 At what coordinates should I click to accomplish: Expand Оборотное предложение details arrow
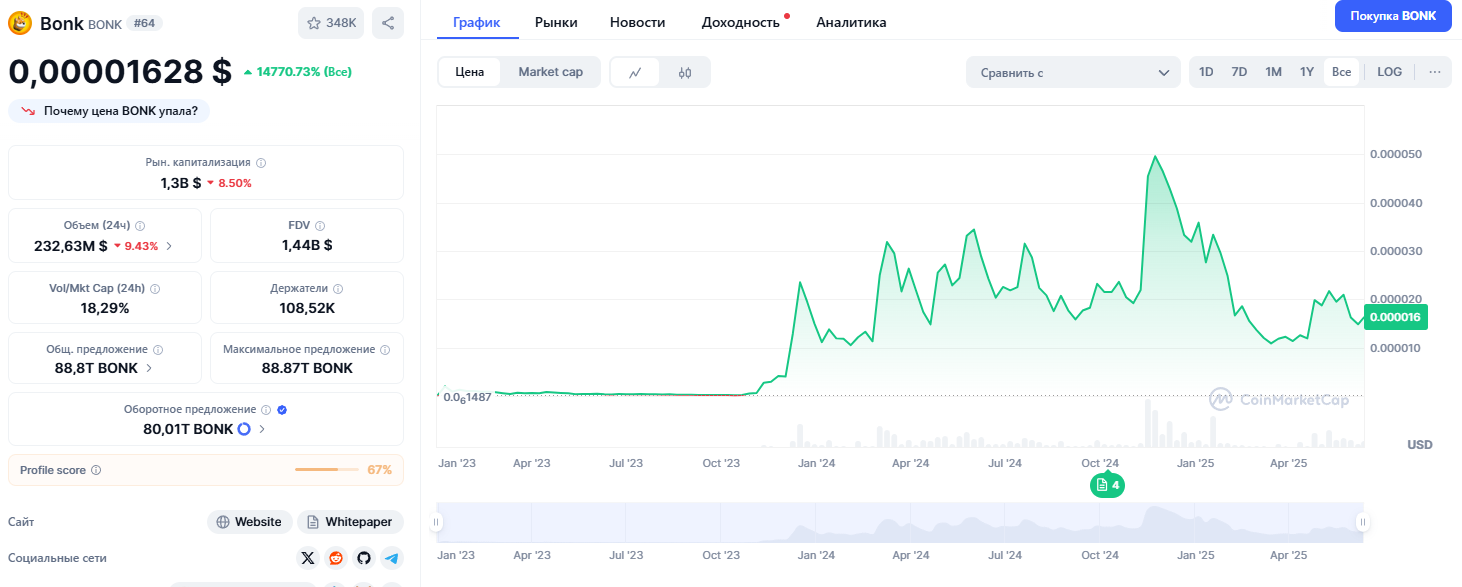click(262, 429)
